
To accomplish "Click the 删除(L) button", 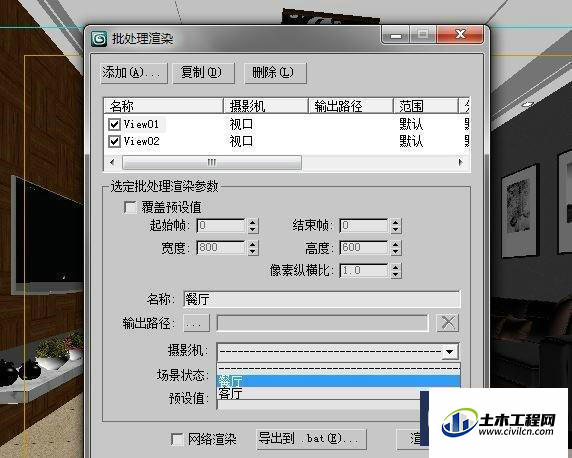I will [x=275, y=73].
